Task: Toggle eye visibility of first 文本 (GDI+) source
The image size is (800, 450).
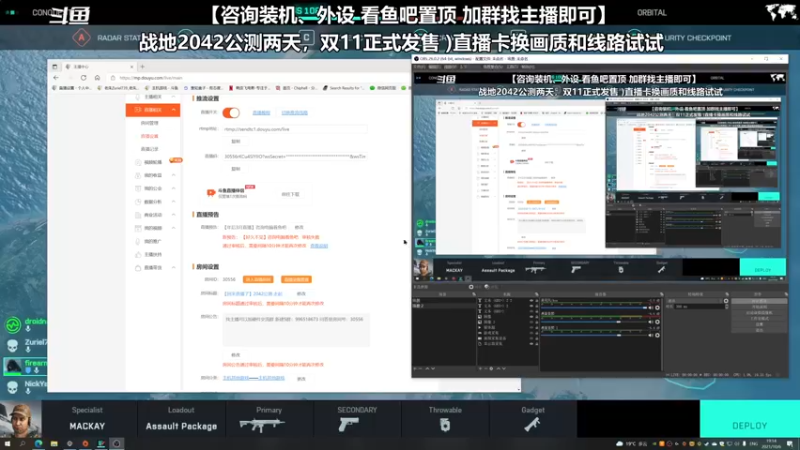Action: 531,301
